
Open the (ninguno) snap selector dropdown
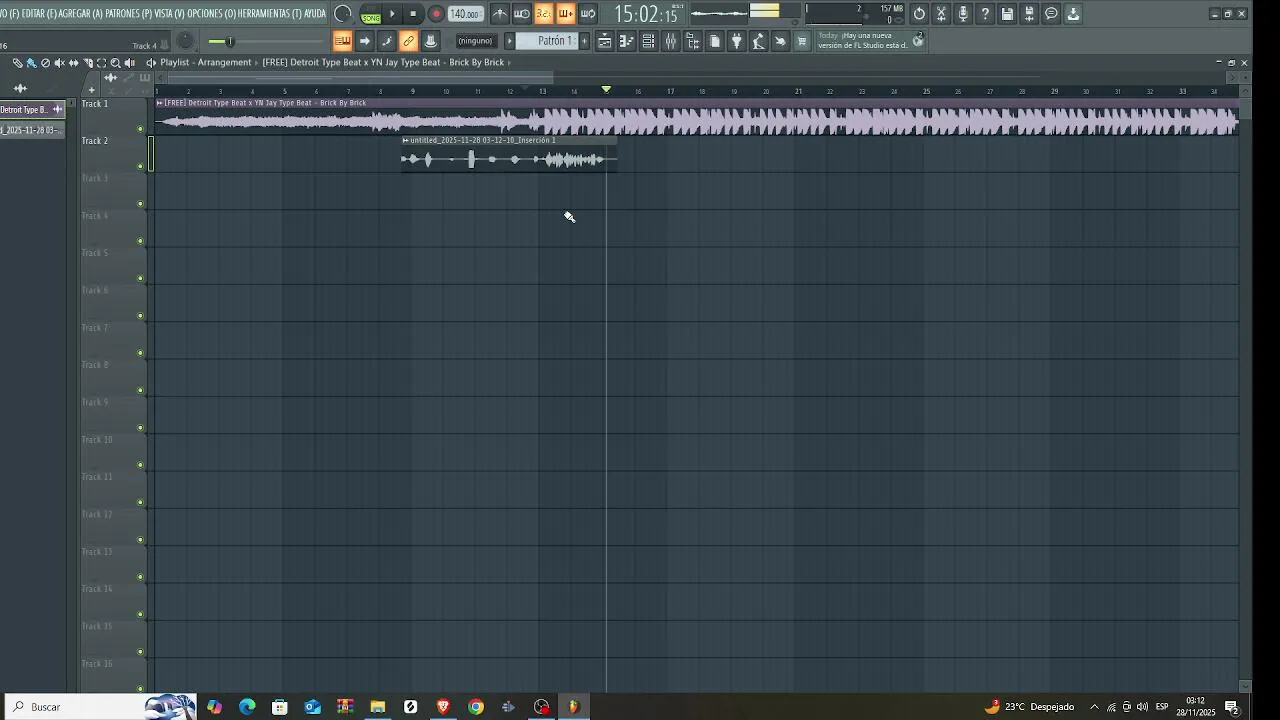click(475, 41)
